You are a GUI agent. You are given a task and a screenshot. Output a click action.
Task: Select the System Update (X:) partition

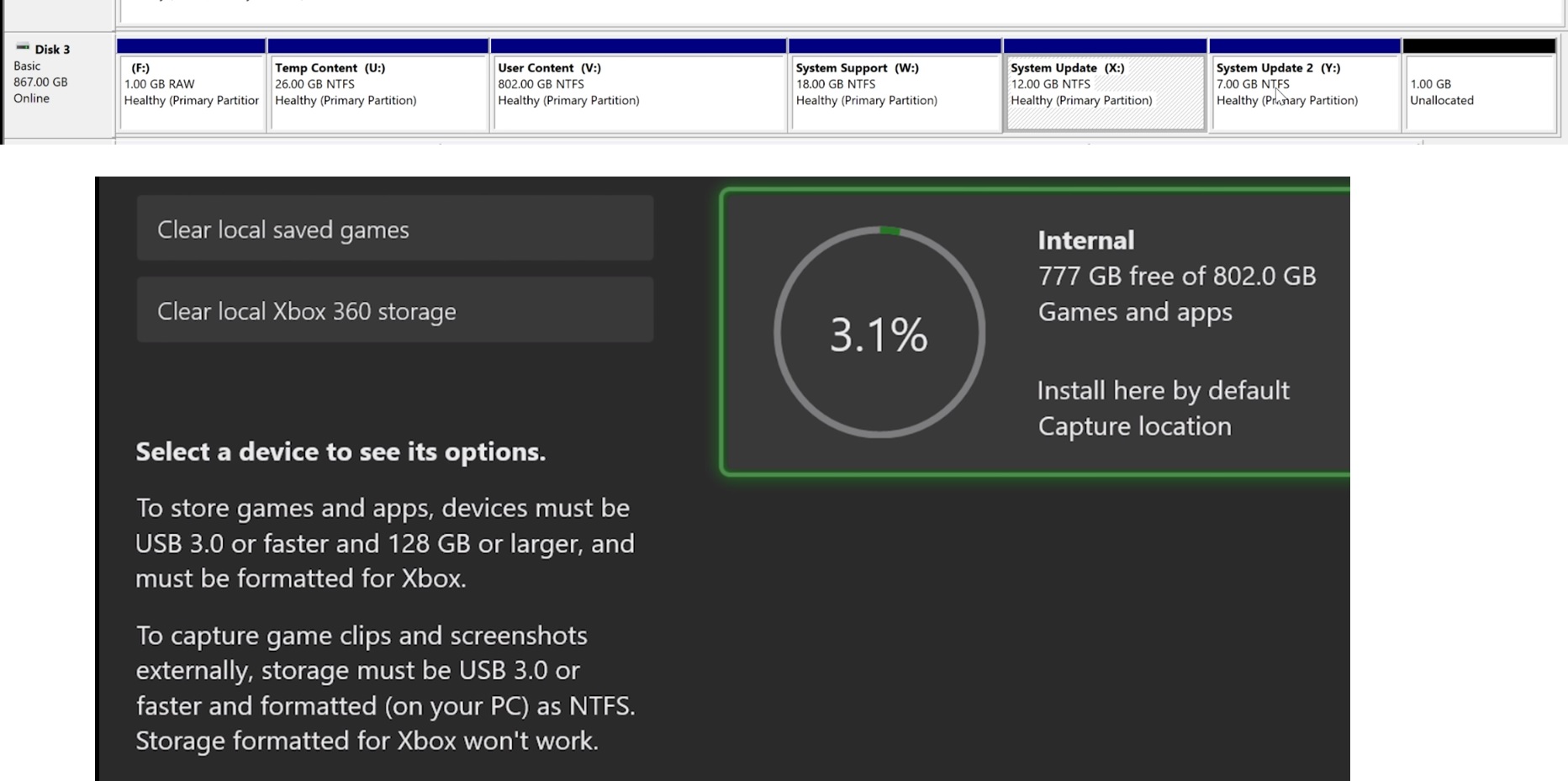pyautogui.click(x=1104, y=88)
